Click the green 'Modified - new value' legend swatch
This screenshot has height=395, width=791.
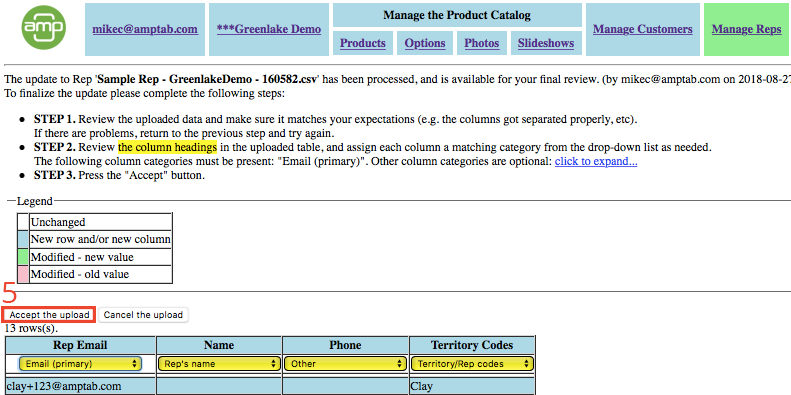[23, 257]
